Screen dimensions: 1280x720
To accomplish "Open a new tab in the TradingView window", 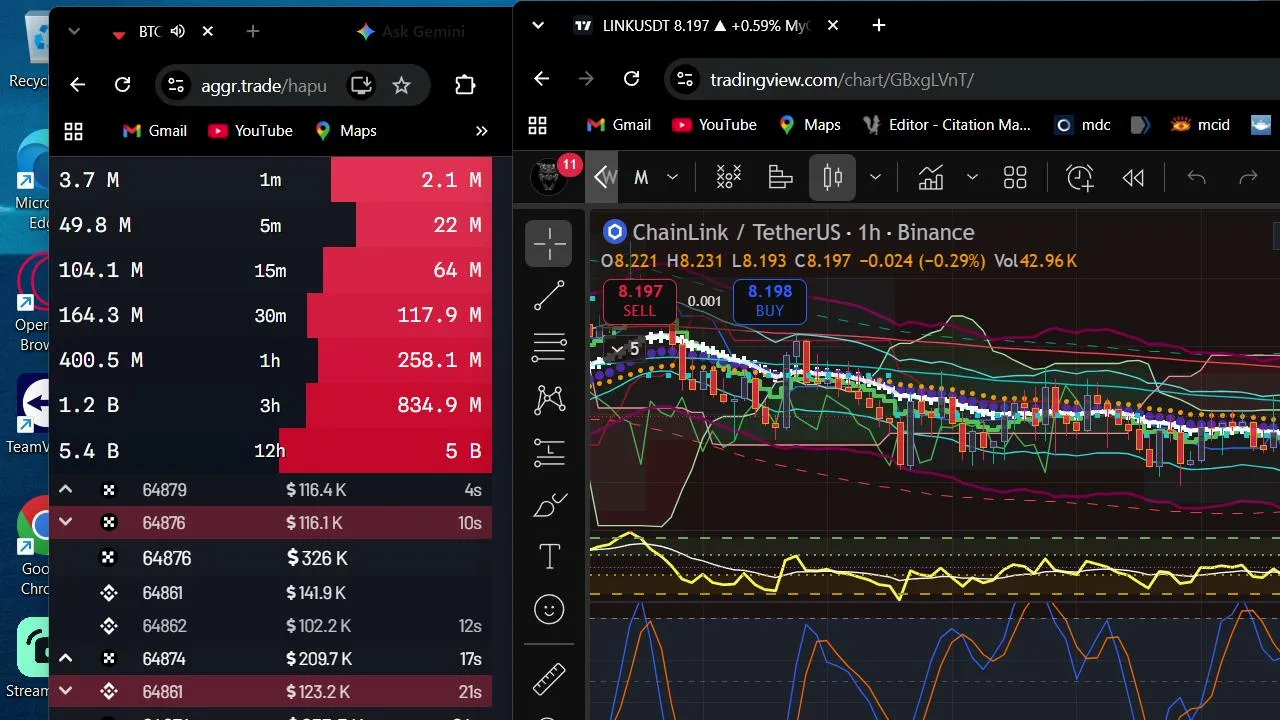I will point(879,25).
